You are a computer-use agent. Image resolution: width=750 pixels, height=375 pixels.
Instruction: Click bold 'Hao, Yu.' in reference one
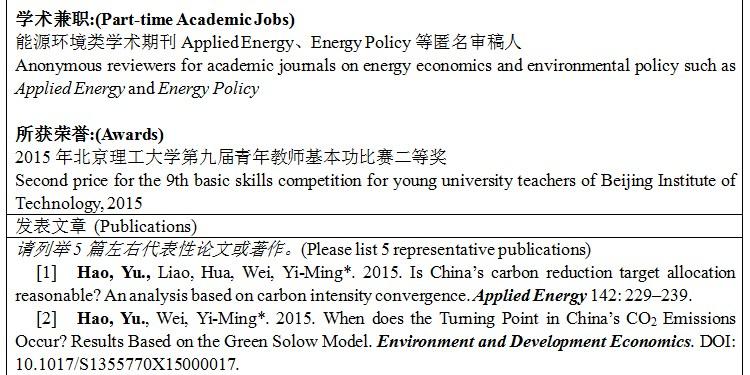pyautogui.click(x=114, y=273)
